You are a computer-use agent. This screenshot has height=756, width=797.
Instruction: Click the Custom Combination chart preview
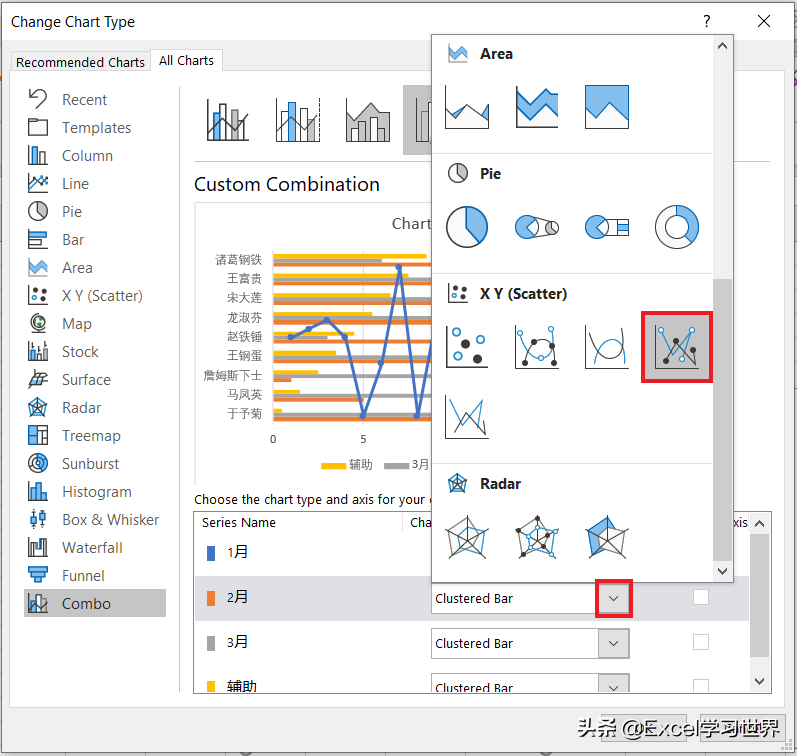[x=313, y=344]
